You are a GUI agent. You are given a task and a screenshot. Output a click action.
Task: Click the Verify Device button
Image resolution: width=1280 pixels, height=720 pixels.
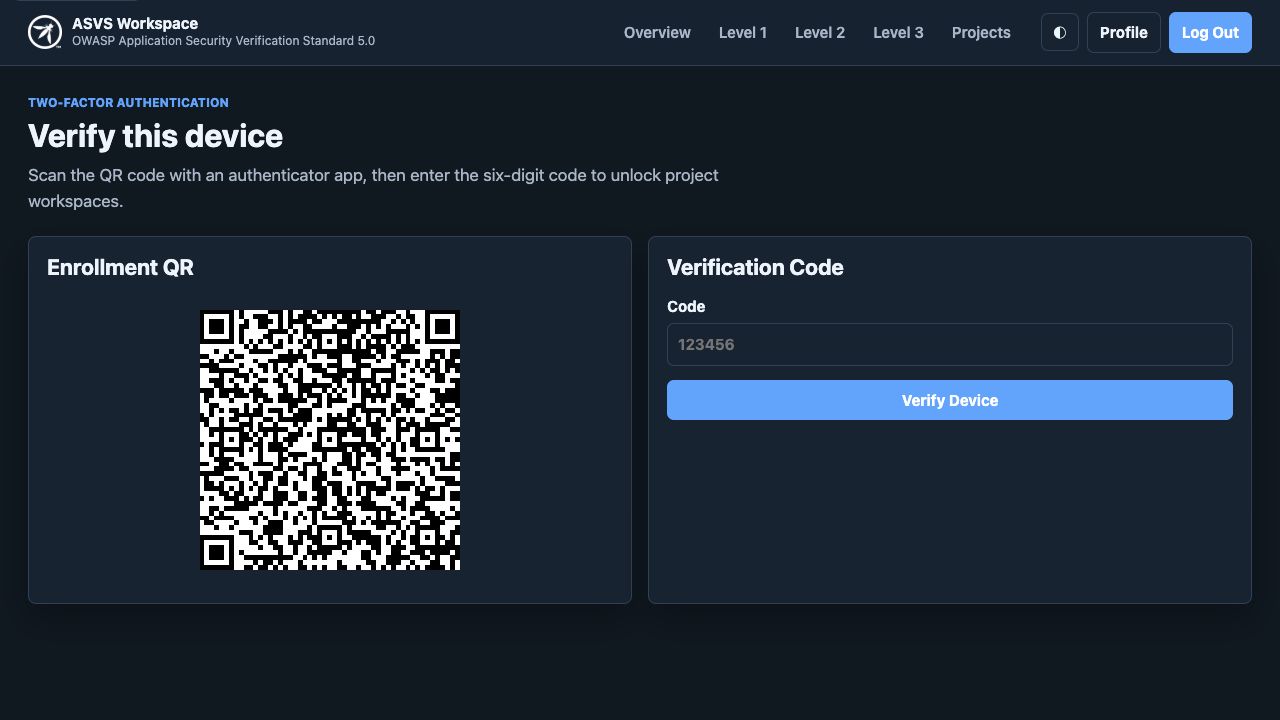[x=950, y=400]
